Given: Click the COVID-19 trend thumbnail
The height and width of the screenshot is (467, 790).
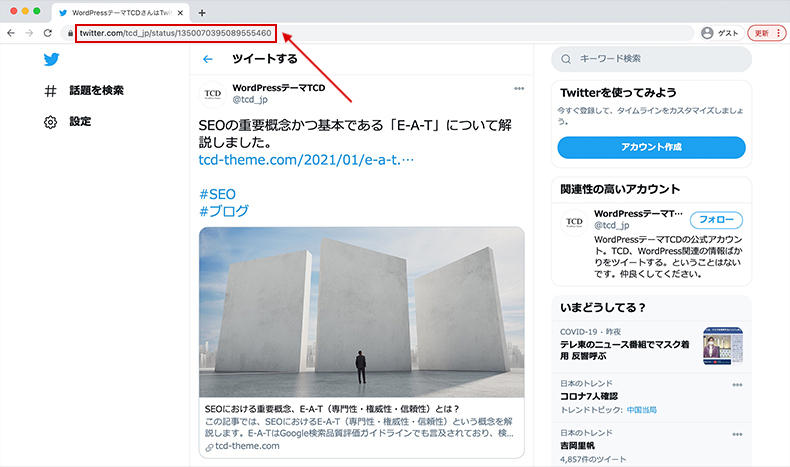Looking at the screenshot, I should (x=723, y=346).
